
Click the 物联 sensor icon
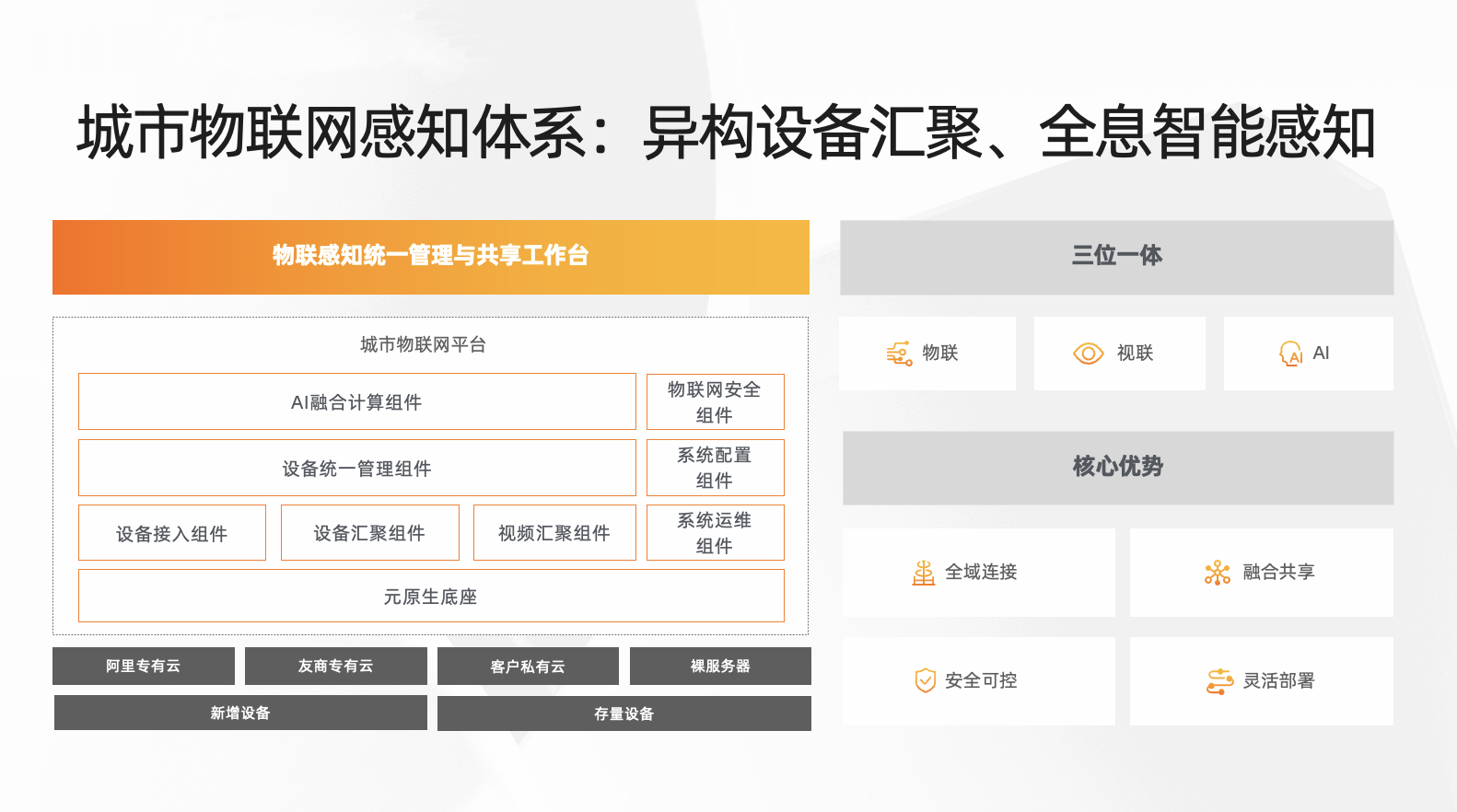[x=899, y=354]
